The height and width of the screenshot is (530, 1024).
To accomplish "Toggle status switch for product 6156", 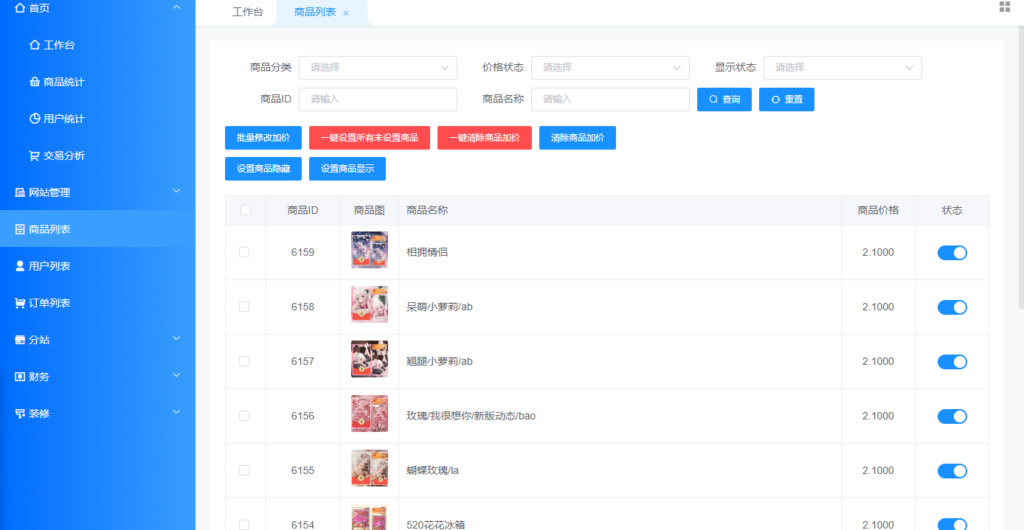I will pos(952,416).
